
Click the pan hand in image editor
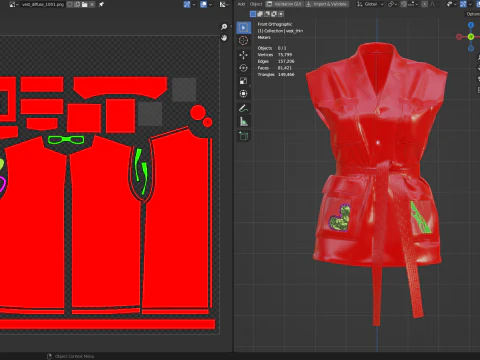[x=224, y=38]
